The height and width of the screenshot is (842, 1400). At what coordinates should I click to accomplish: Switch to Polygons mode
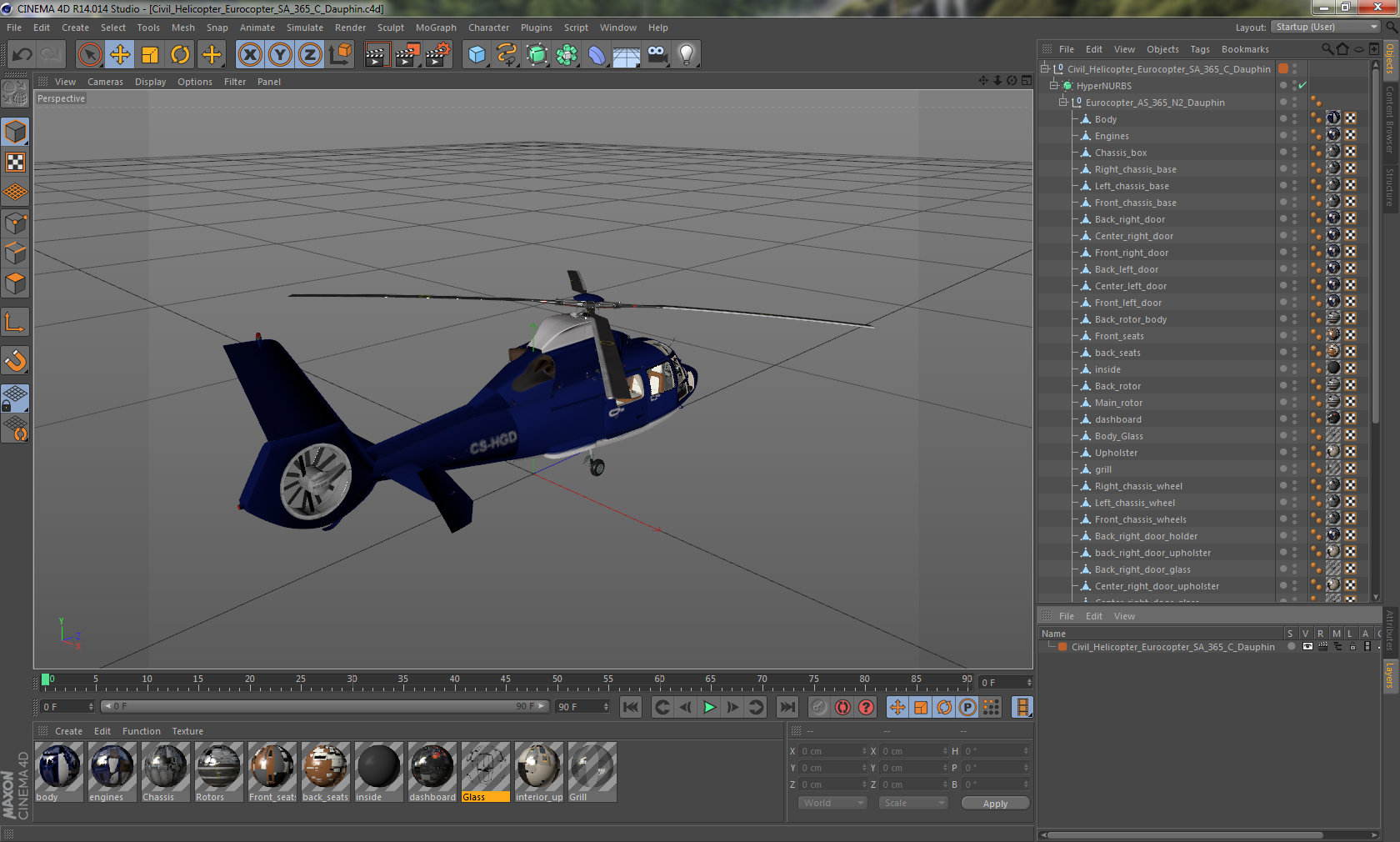coord(16,283)
